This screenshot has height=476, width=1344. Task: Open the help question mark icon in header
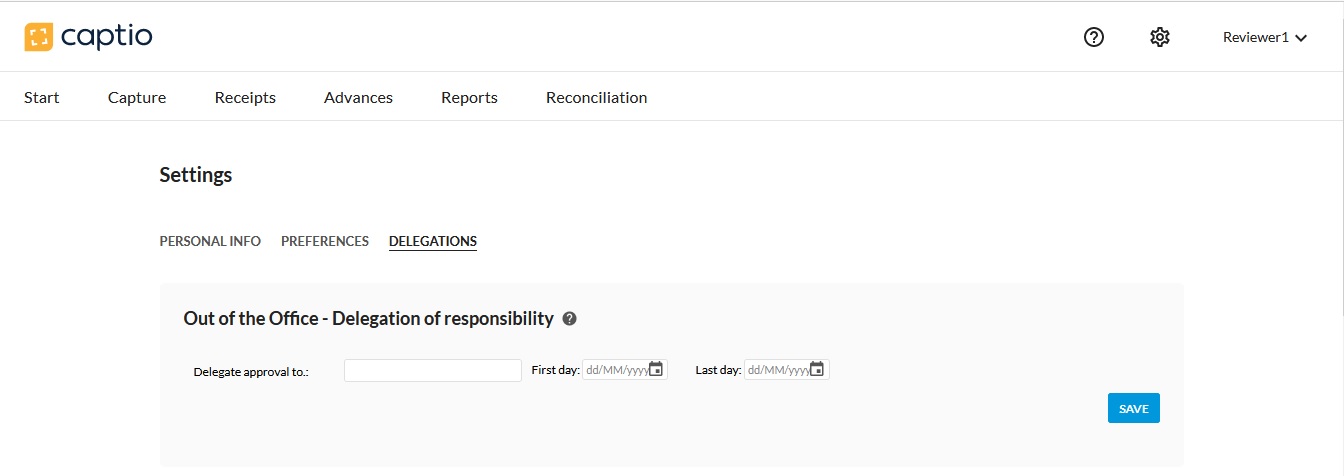click(1094, 38)
